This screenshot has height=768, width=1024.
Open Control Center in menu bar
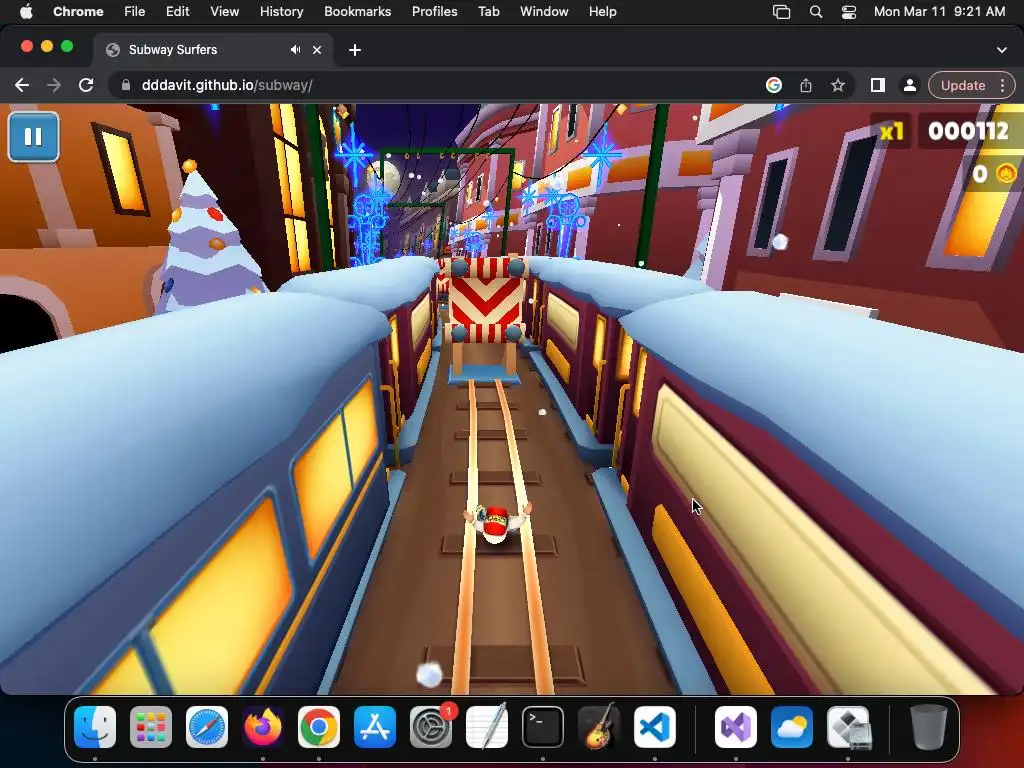(849, 11)
